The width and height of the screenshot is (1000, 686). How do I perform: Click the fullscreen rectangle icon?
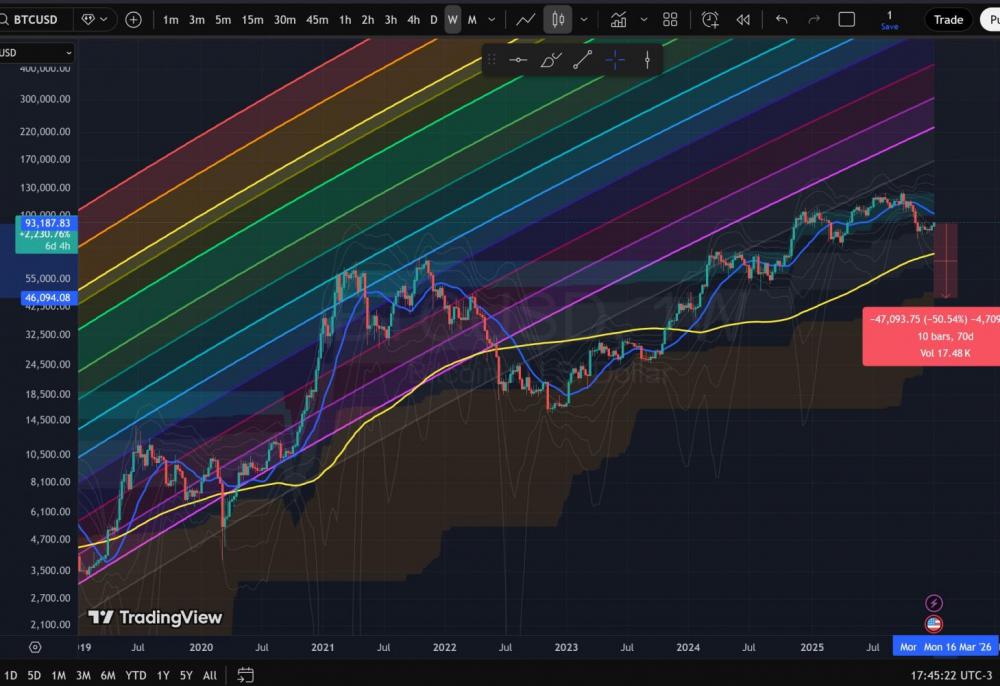pos(845,19)
